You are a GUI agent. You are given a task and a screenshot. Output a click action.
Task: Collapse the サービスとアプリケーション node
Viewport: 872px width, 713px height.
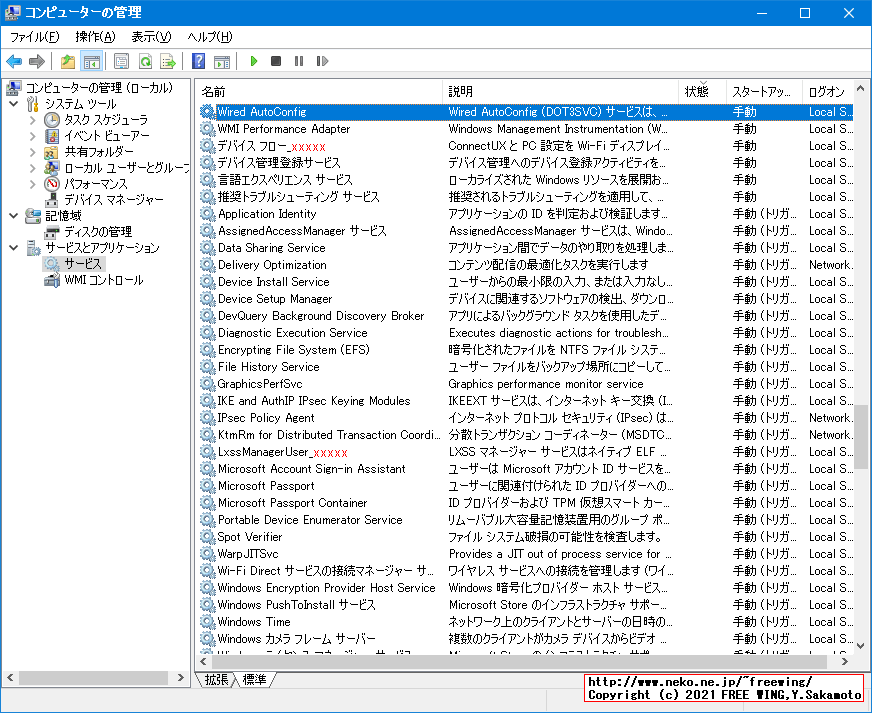pyautogui.click(x=13, y=246)
